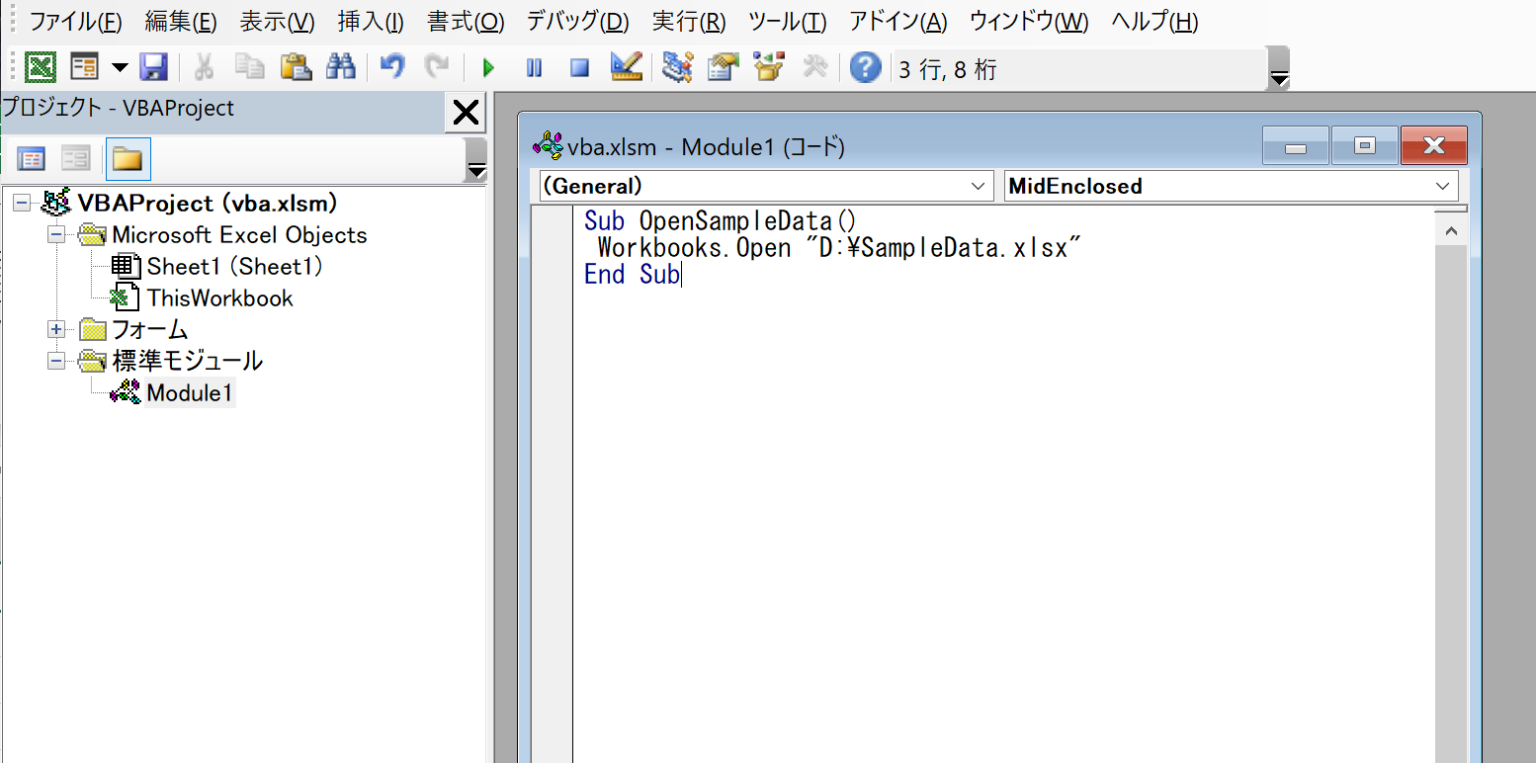This screenshot has height=763, width=1536.
Task: Collapse the VBAProject tree node
Action: pos(22,203)
